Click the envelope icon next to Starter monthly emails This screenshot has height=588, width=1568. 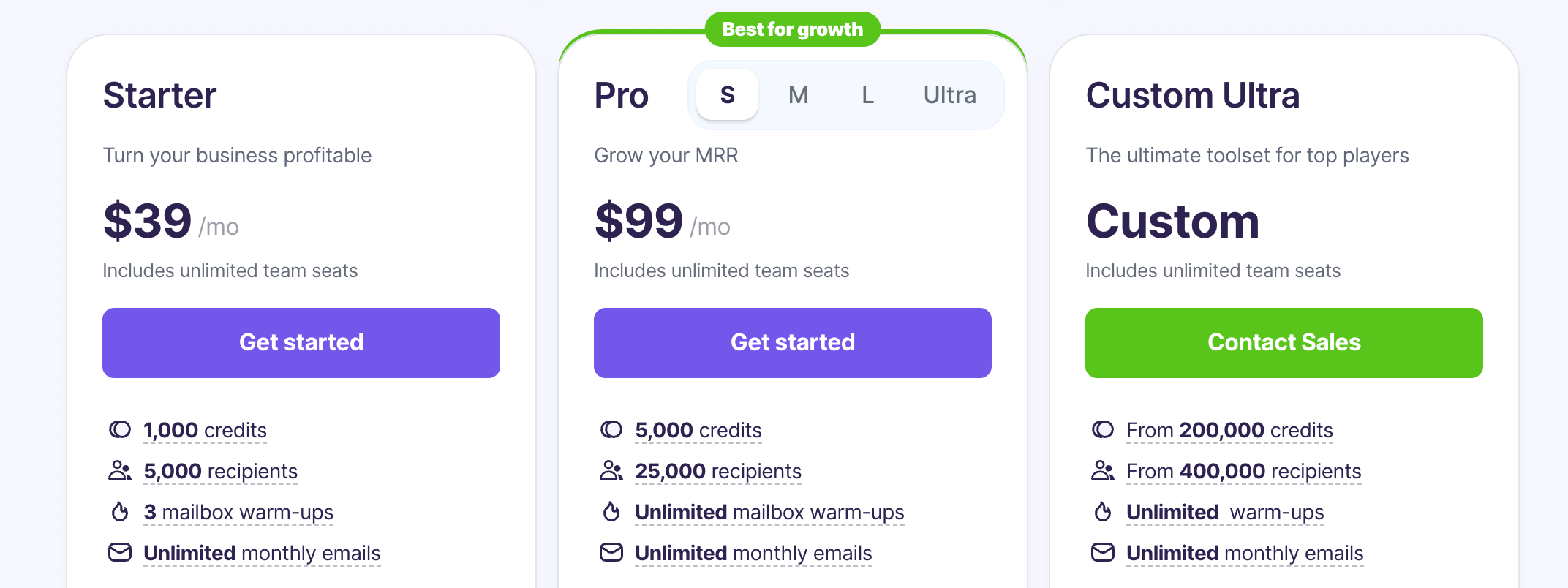coord(120,553)
